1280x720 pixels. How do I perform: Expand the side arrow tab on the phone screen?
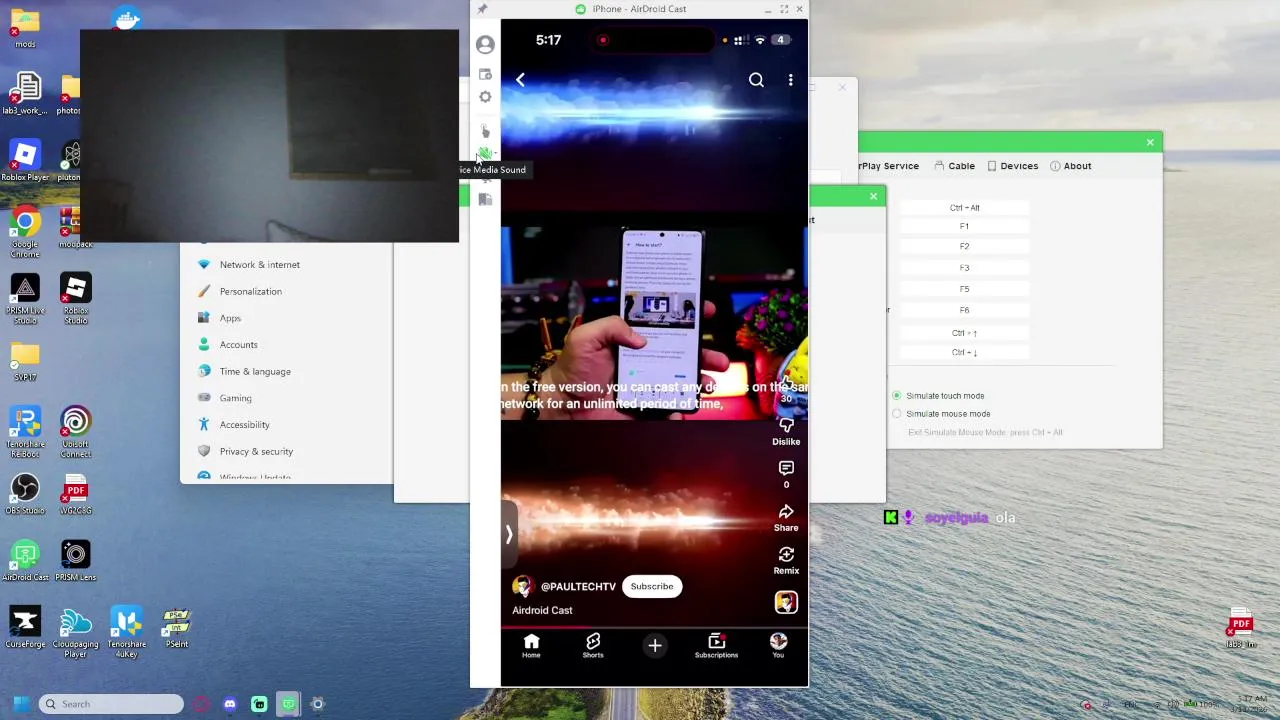pyautogui.click(x=508, y=535)
